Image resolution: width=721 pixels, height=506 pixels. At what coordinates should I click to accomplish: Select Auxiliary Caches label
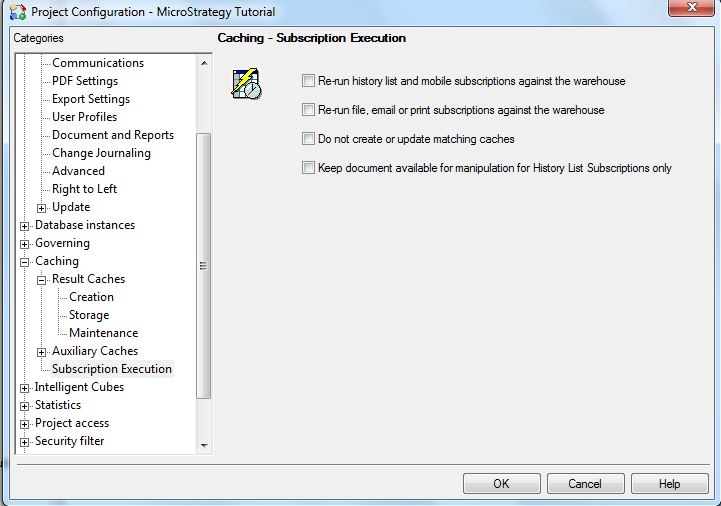point(95,351)
